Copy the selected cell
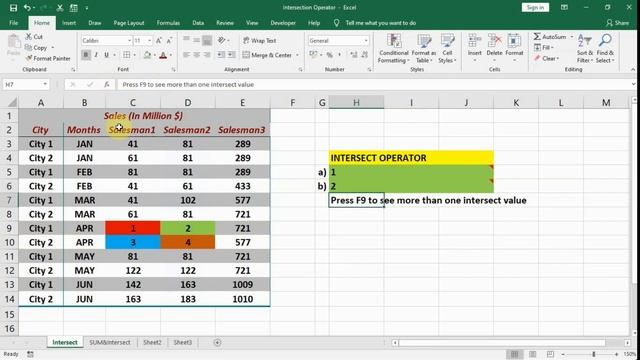 tap(36, 48)
